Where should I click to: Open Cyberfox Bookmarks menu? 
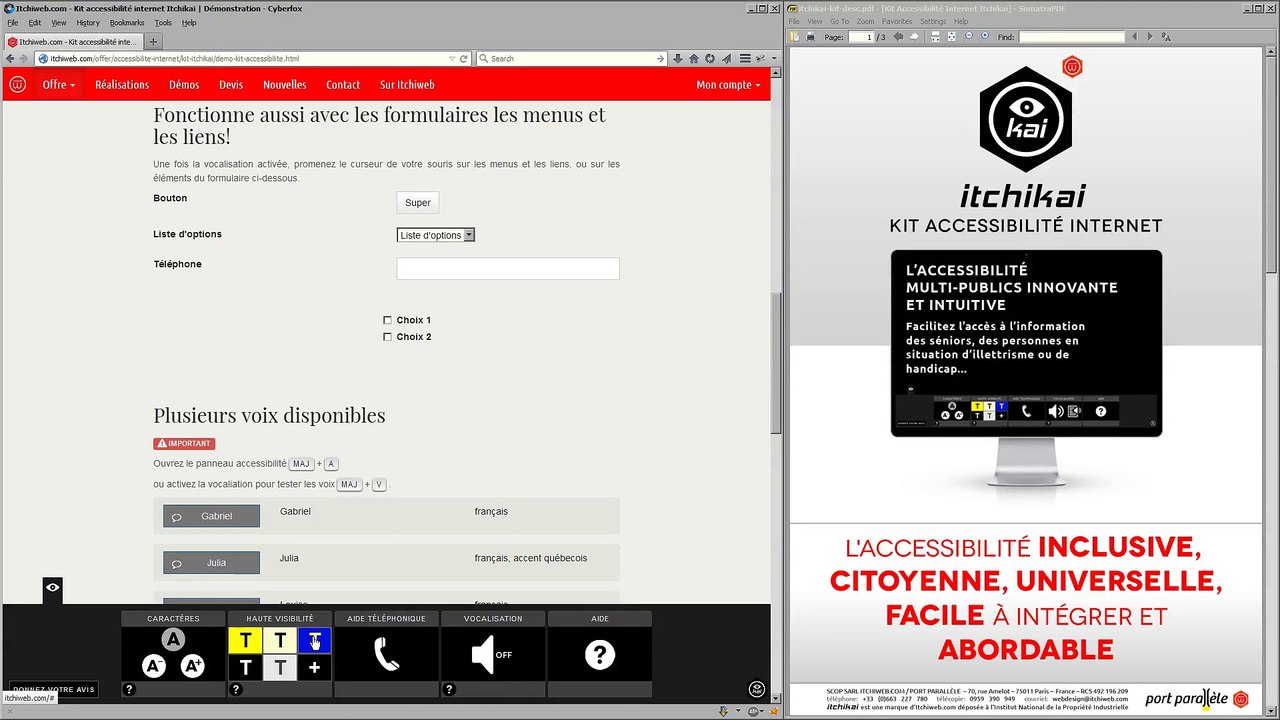point(127,22)
